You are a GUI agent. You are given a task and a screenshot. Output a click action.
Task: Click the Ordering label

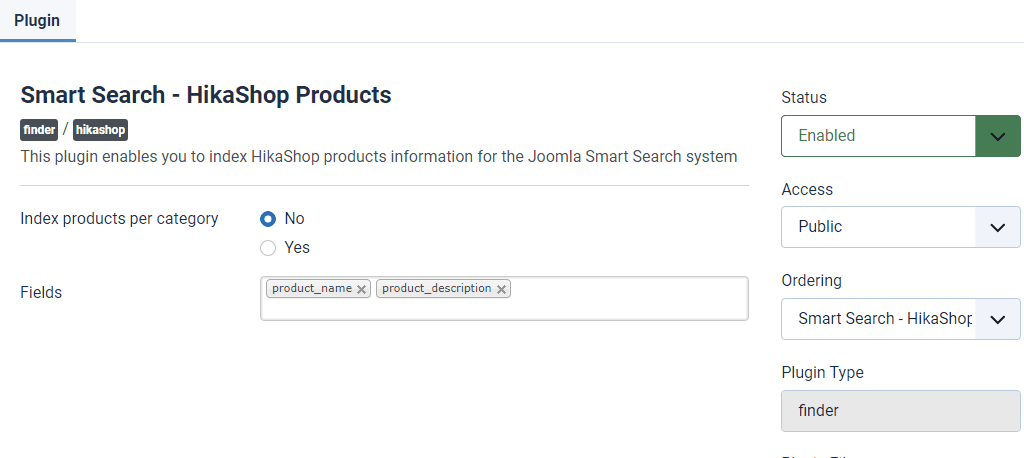coord(811,280)
